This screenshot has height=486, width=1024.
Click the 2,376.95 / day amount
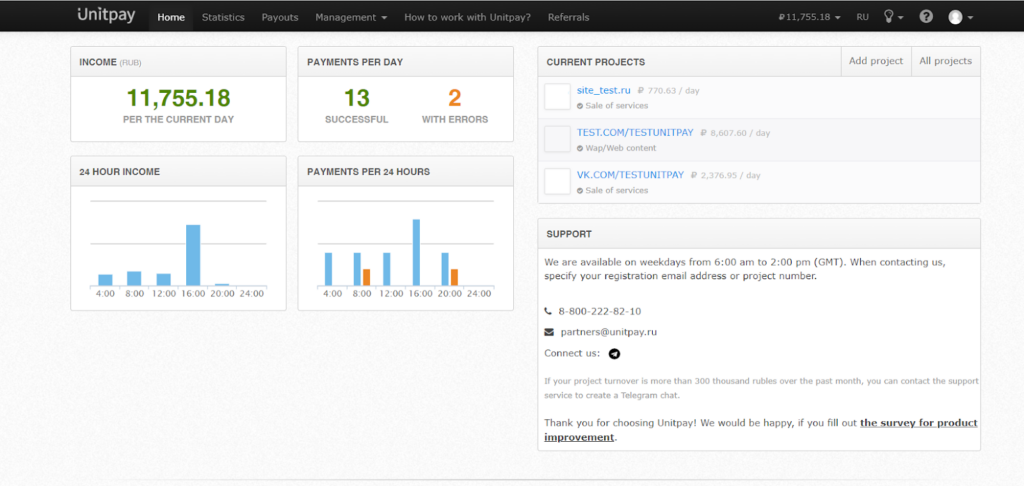click(726, 176)
